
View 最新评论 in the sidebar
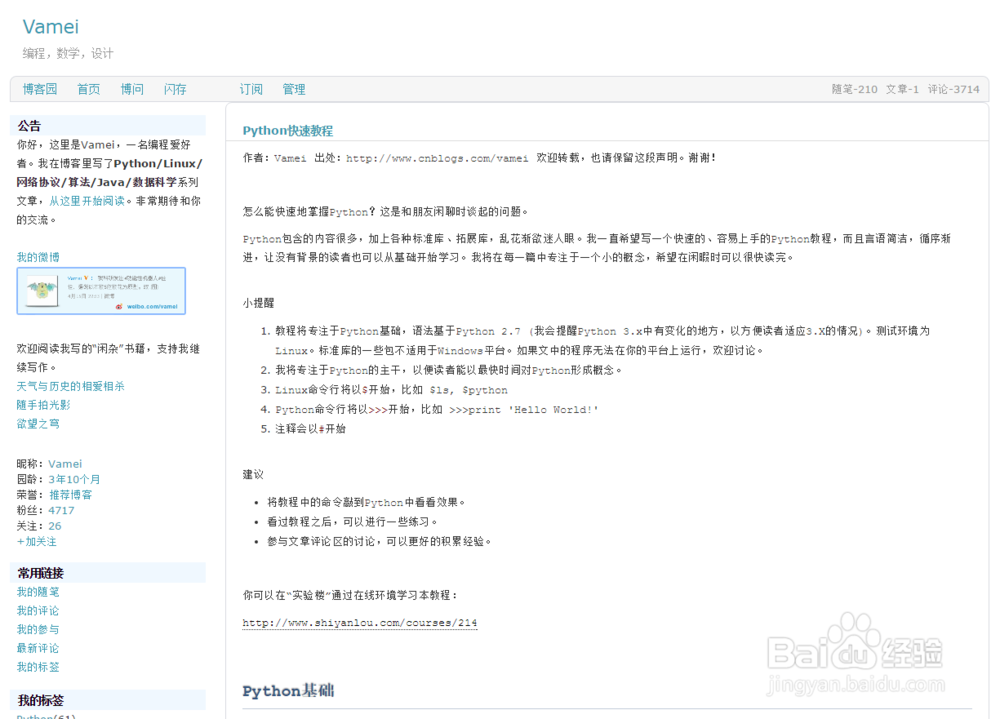(38, 648)
